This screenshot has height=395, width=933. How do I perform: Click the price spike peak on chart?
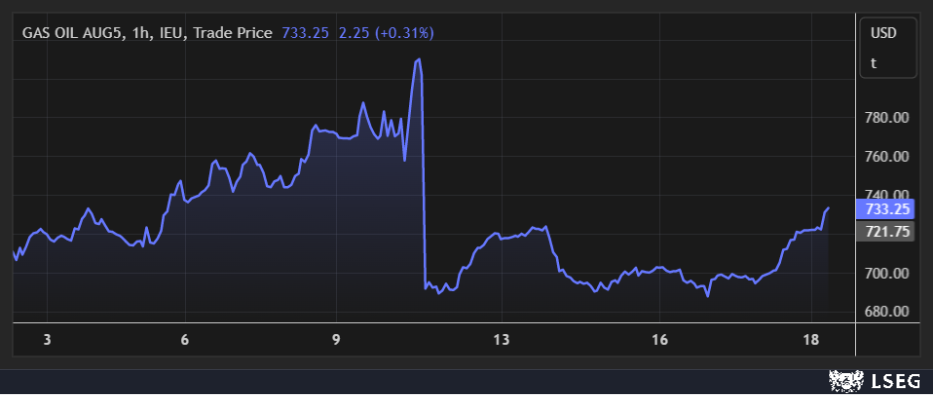pos(419,59)
